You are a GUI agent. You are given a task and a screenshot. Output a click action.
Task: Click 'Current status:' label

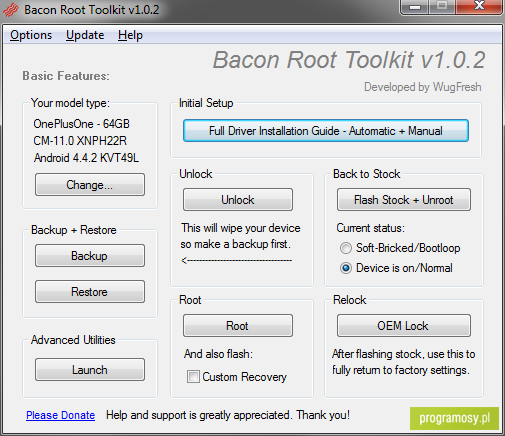coord(370,228)
